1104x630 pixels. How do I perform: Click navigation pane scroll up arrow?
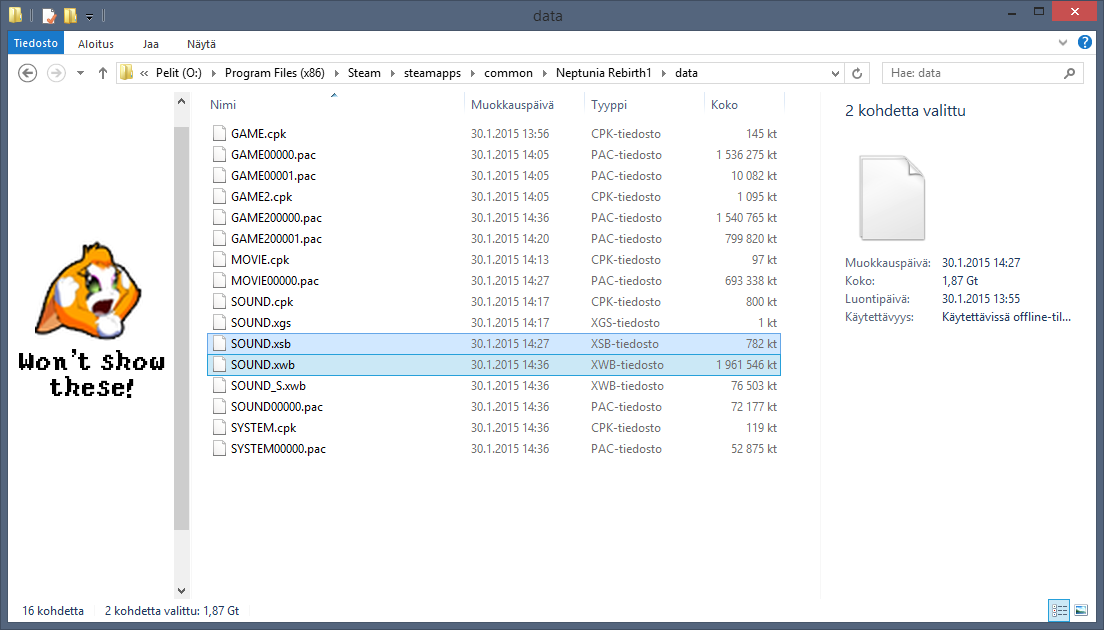tap(182, 101)
